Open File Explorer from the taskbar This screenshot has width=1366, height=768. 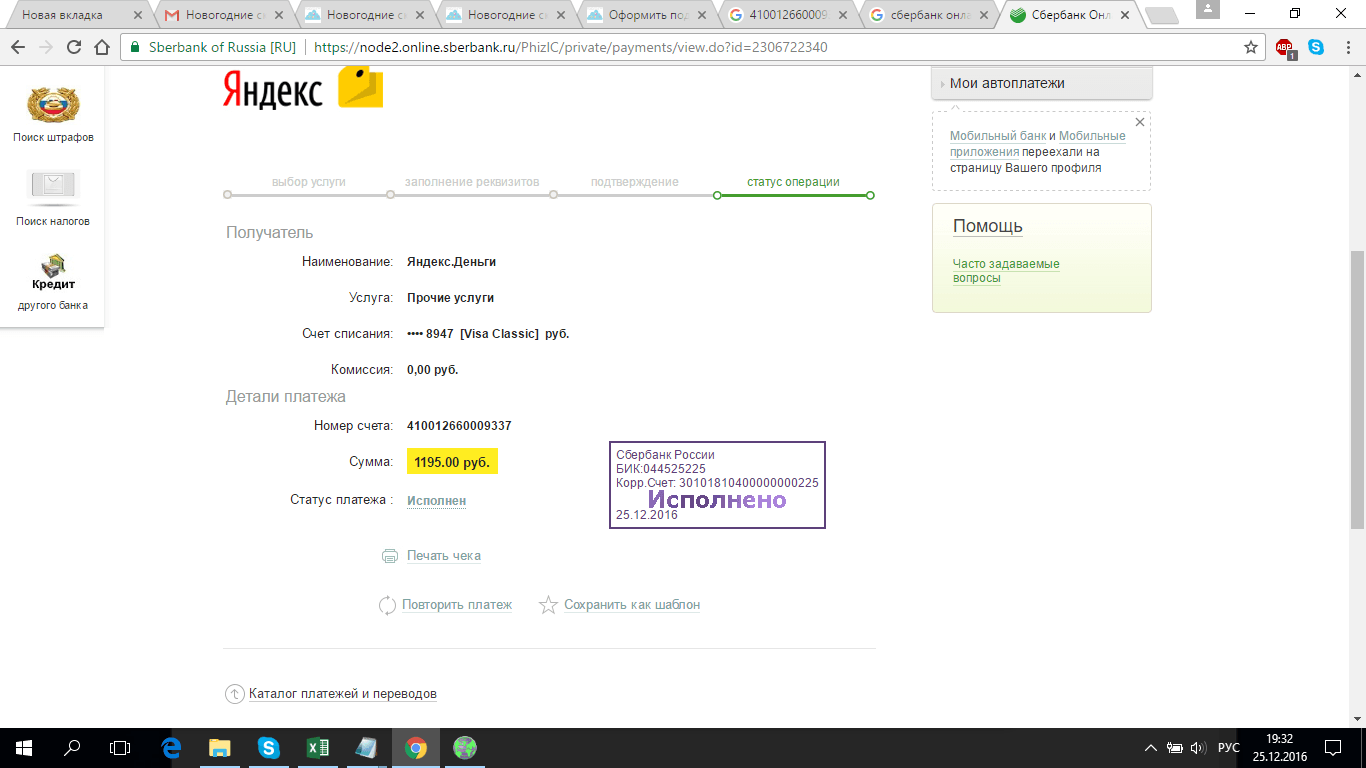[x=220, y=747]
